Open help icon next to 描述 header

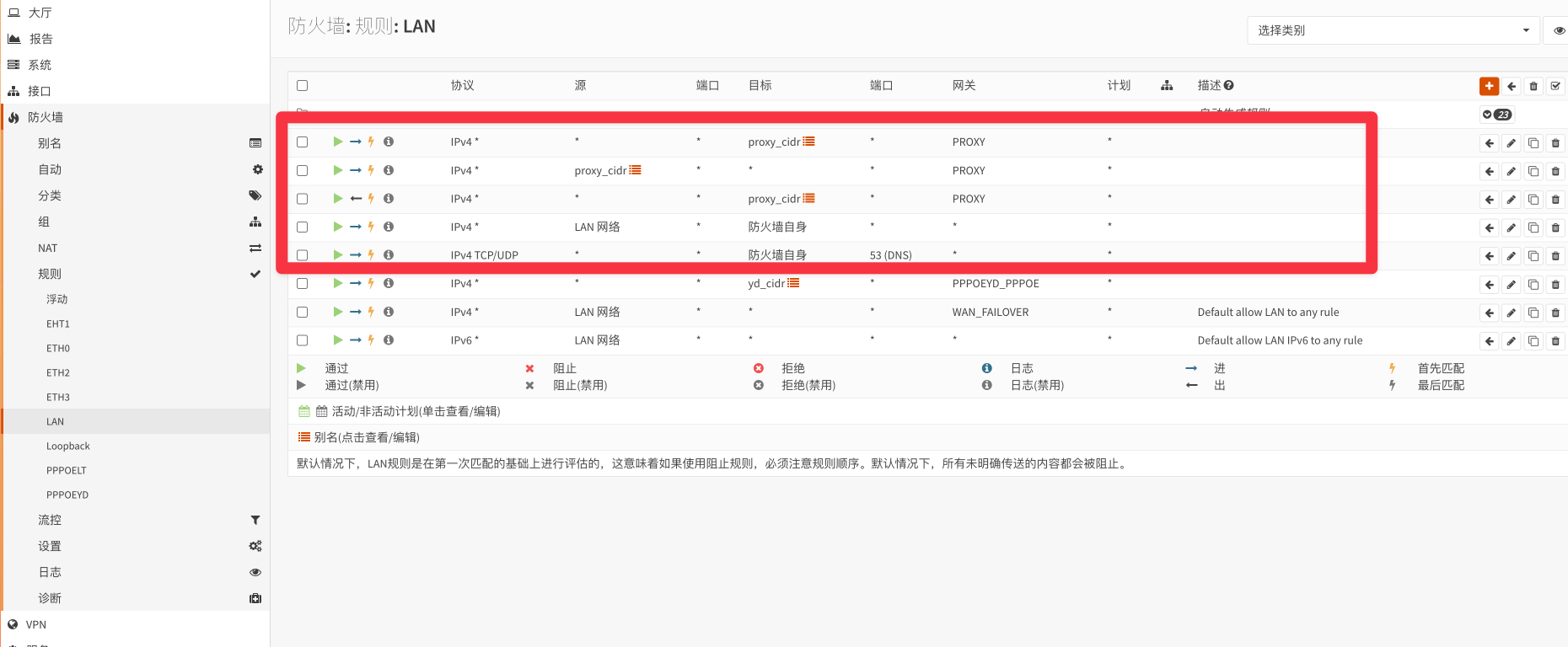point(1229,85)
